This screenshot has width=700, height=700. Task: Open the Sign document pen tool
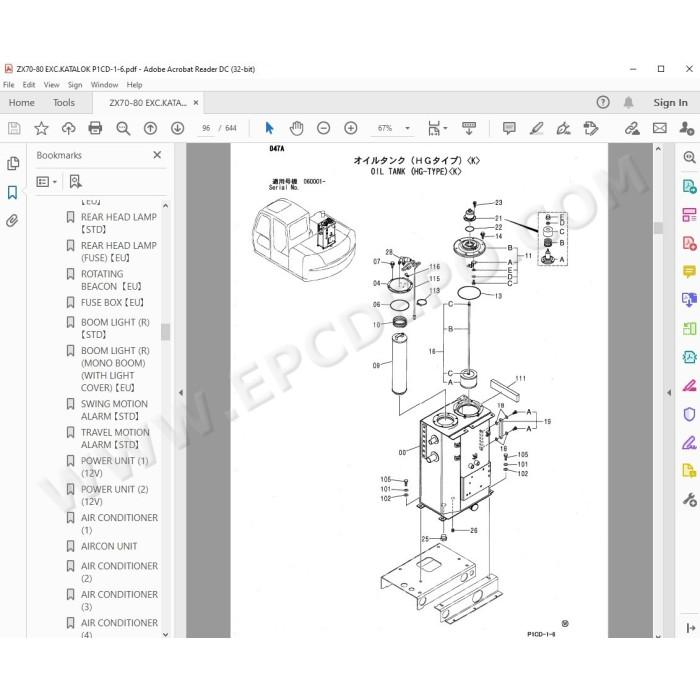[563, 129]
